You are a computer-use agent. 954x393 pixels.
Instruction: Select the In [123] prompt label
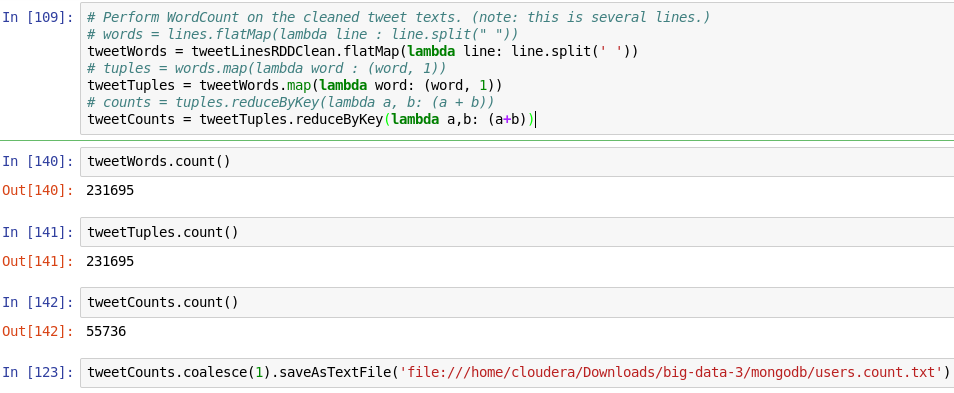point(38,372)
